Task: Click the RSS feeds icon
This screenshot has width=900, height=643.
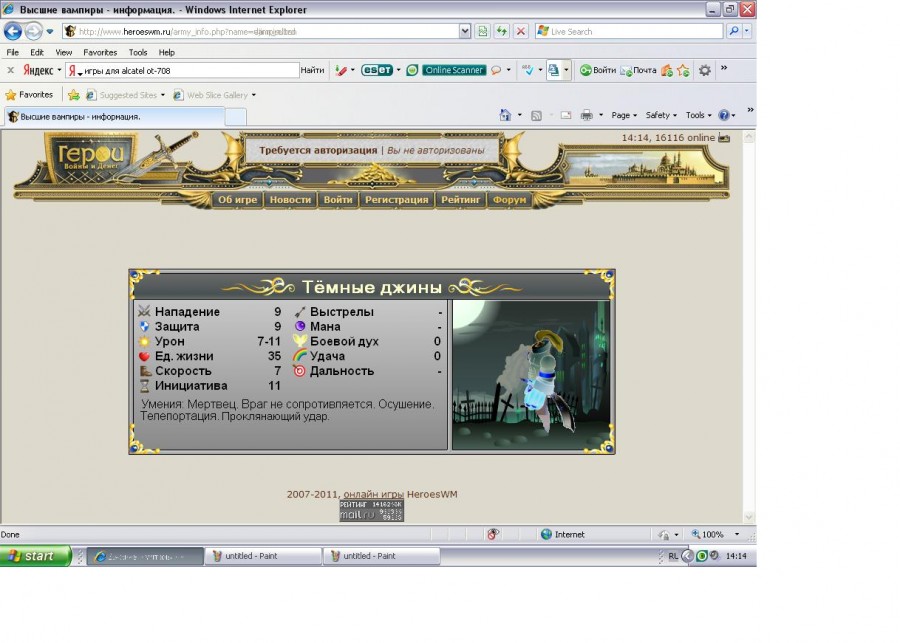Action: [x=536, y=115]
